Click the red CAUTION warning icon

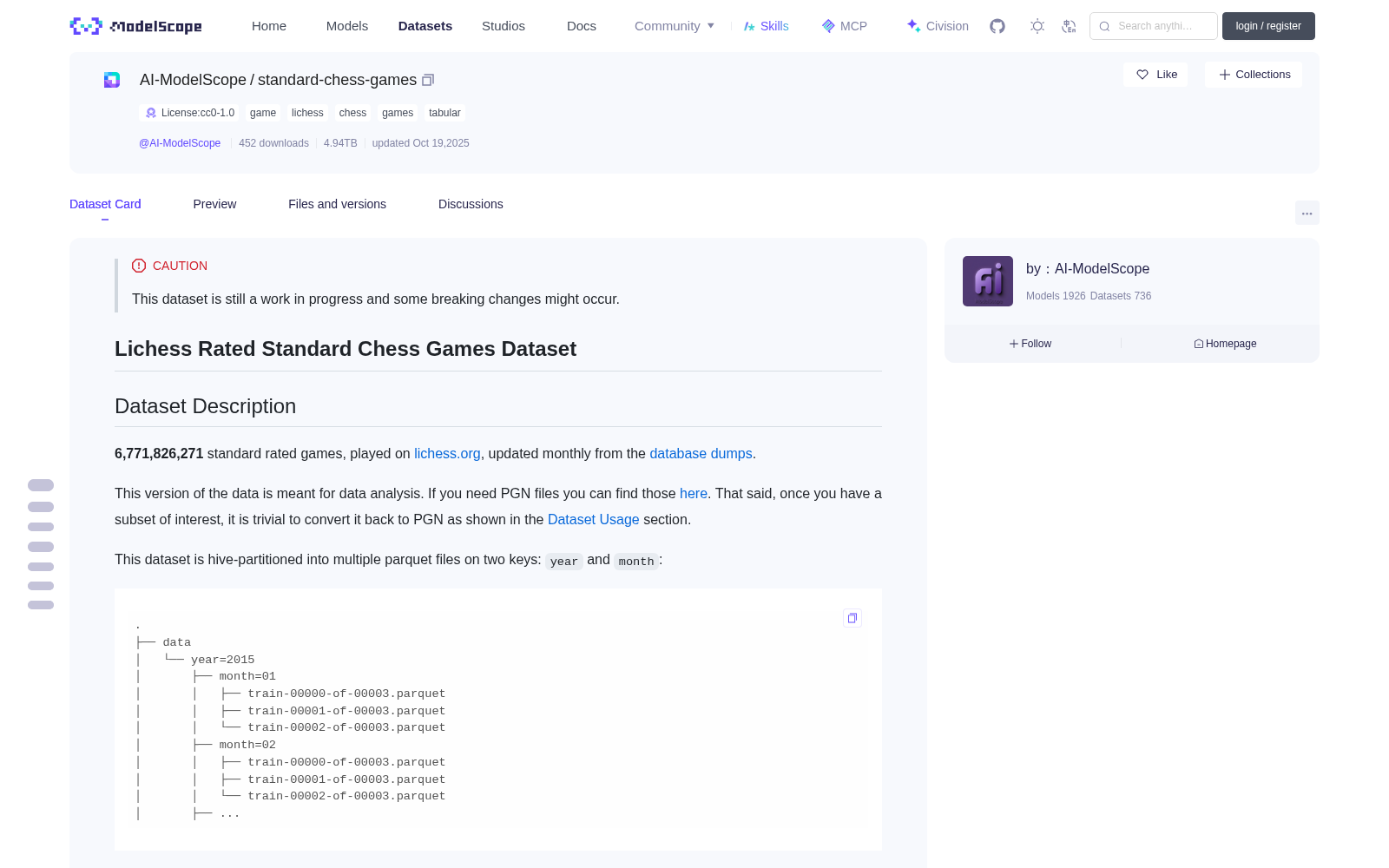(139, 266)
